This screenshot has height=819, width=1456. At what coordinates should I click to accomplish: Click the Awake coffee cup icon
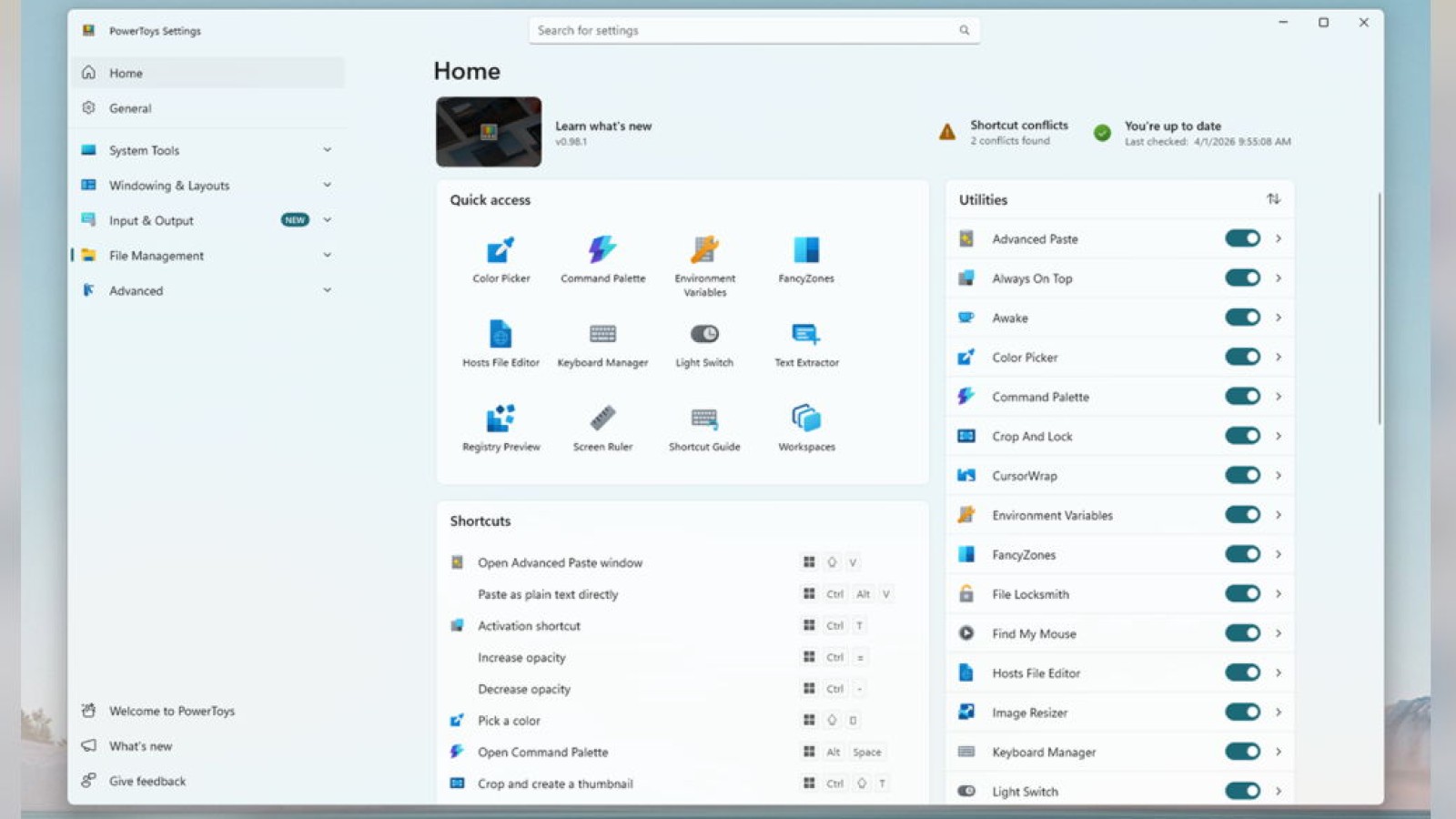click(x=966, y=318)
